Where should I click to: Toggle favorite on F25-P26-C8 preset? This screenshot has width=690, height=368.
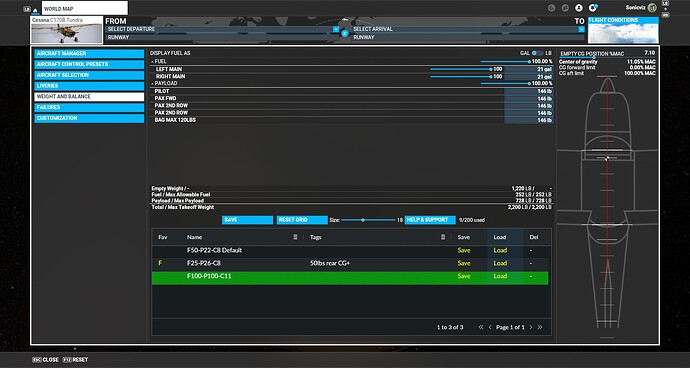pos(160,263)
